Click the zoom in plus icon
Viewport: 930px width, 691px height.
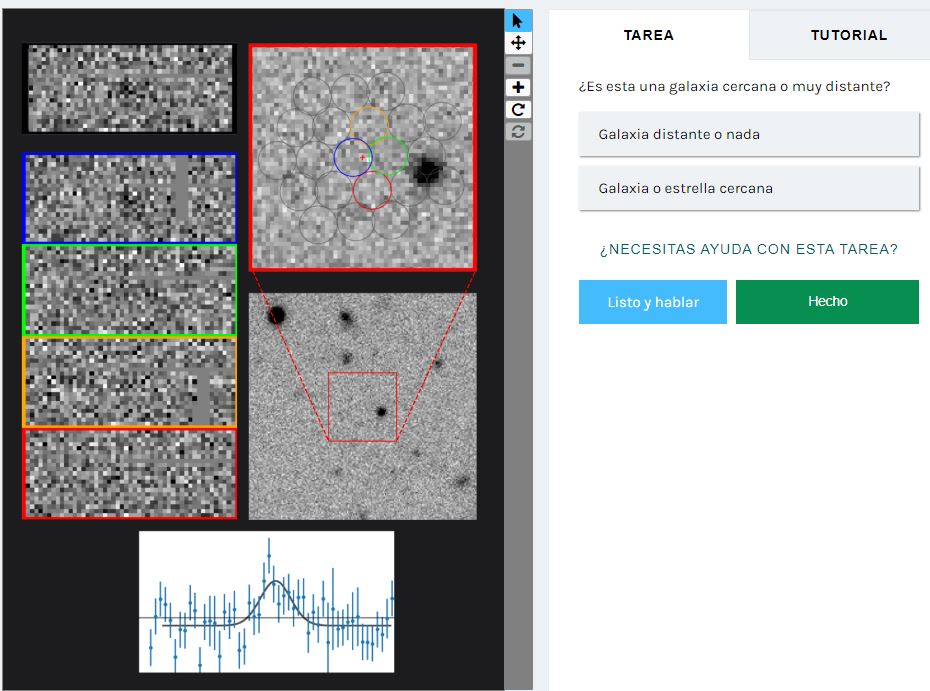[518, 88]
